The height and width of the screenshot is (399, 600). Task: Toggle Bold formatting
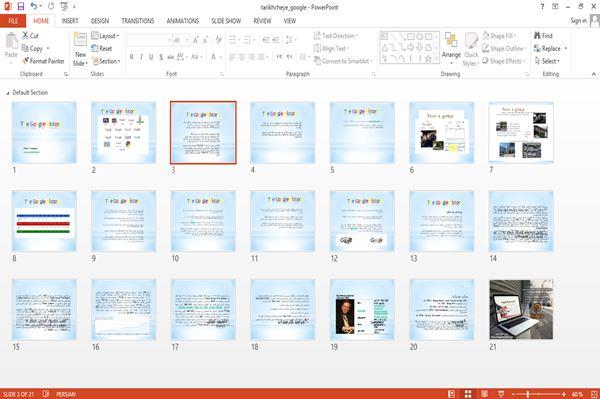coord(132,57)
